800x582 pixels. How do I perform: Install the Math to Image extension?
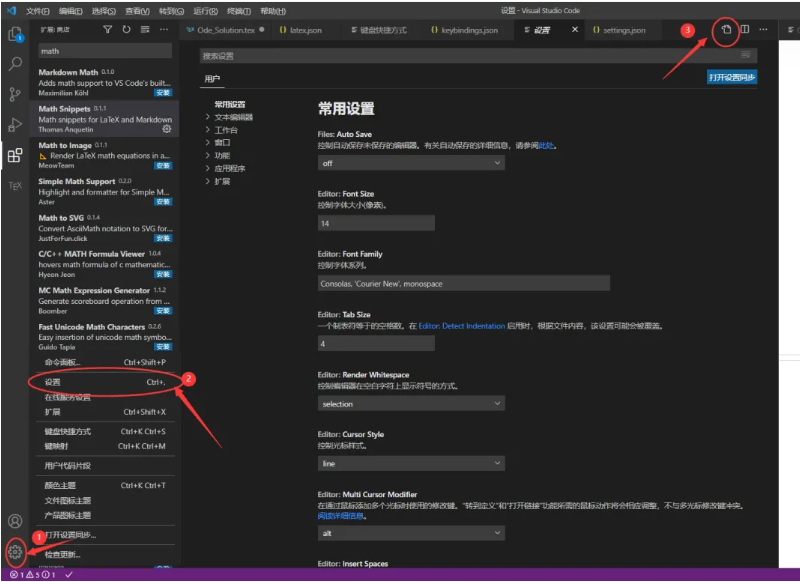pyautogui.click(x=163, y=166)
